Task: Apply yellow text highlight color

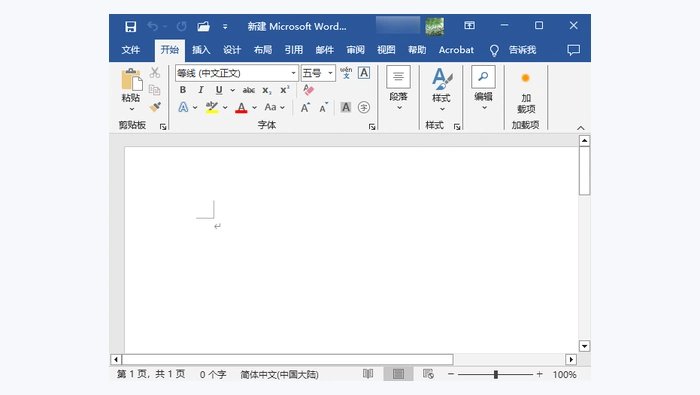Action: 212,108
